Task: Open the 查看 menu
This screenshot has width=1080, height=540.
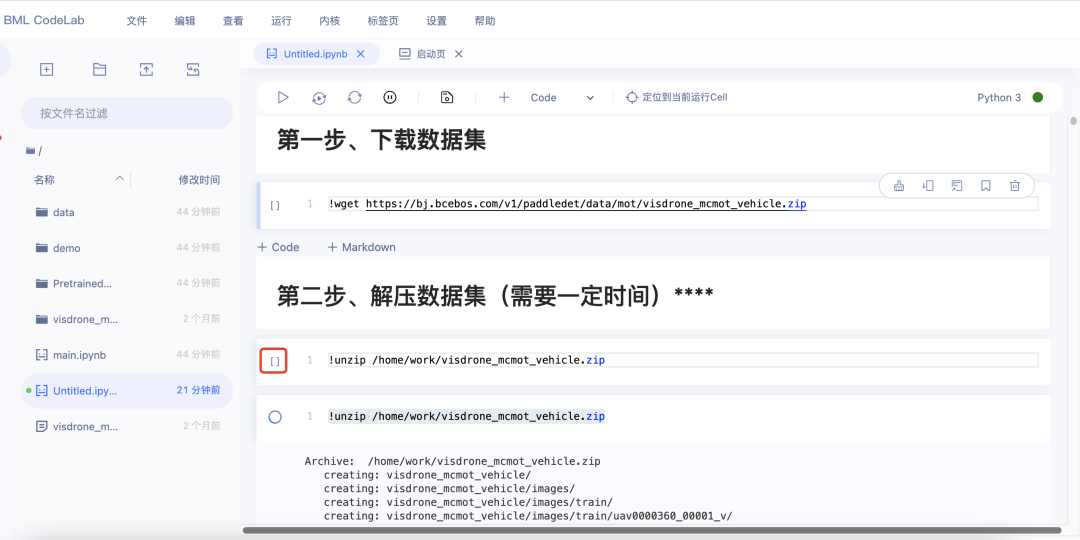Action: pos(233,21)
